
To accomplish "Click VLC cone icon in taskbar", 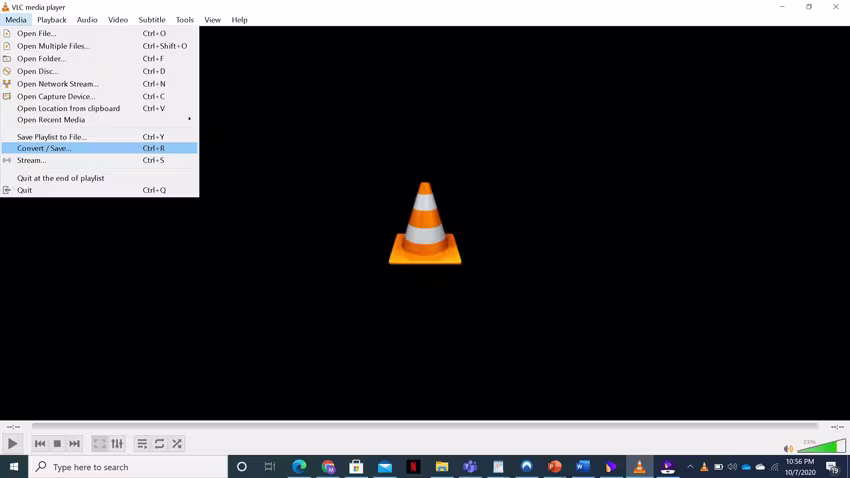I will (x=640, y=467).
